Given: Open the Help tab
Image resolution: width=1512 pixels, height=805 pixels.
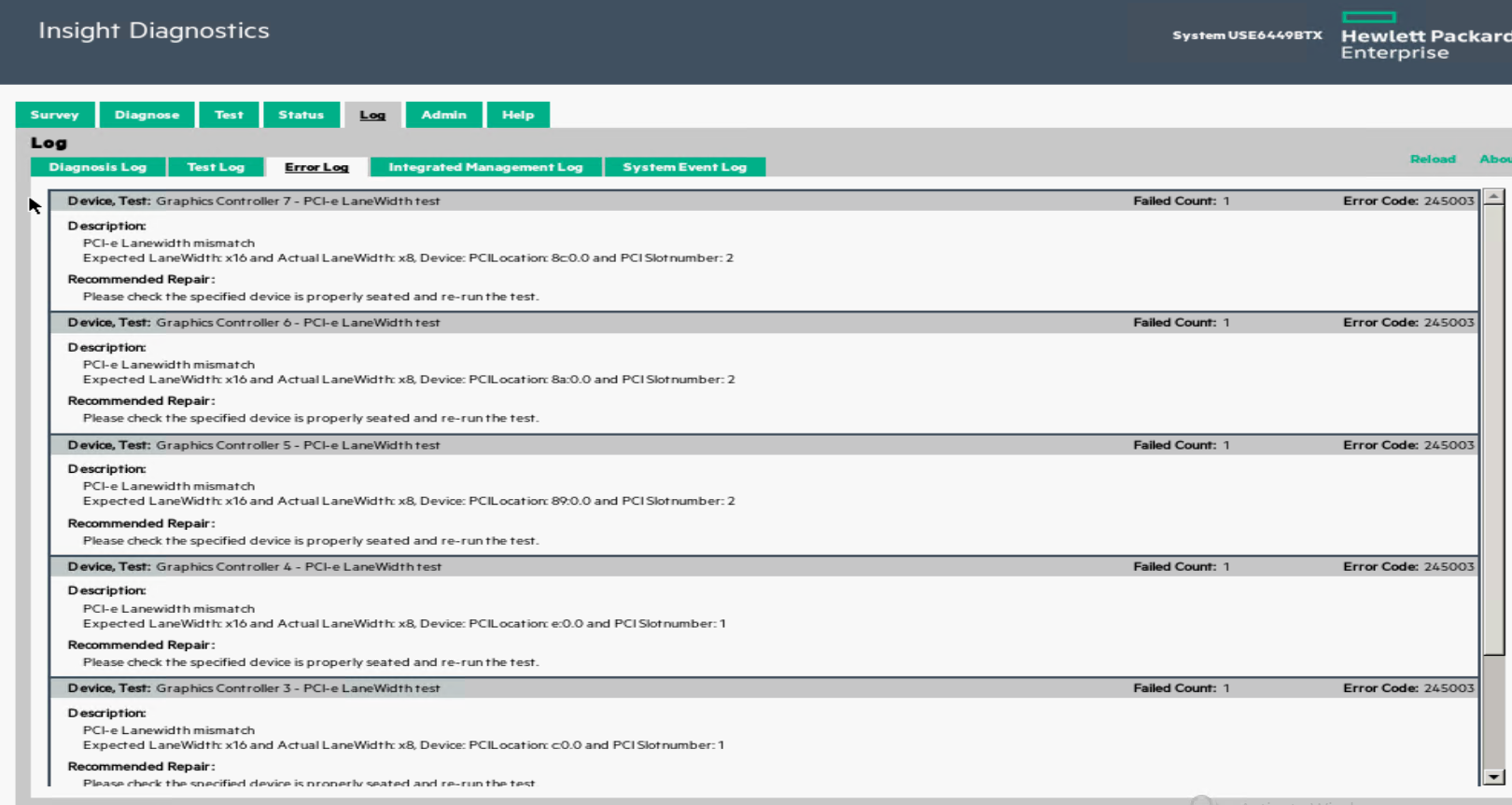Looking at the screenshot, I should (518, 115).
